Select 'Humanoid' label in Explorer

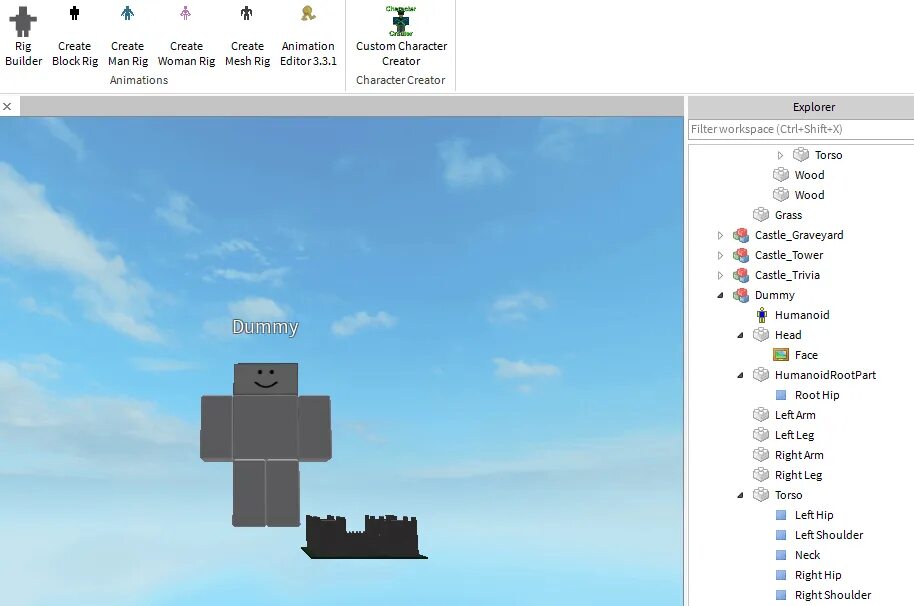point(802,315)
